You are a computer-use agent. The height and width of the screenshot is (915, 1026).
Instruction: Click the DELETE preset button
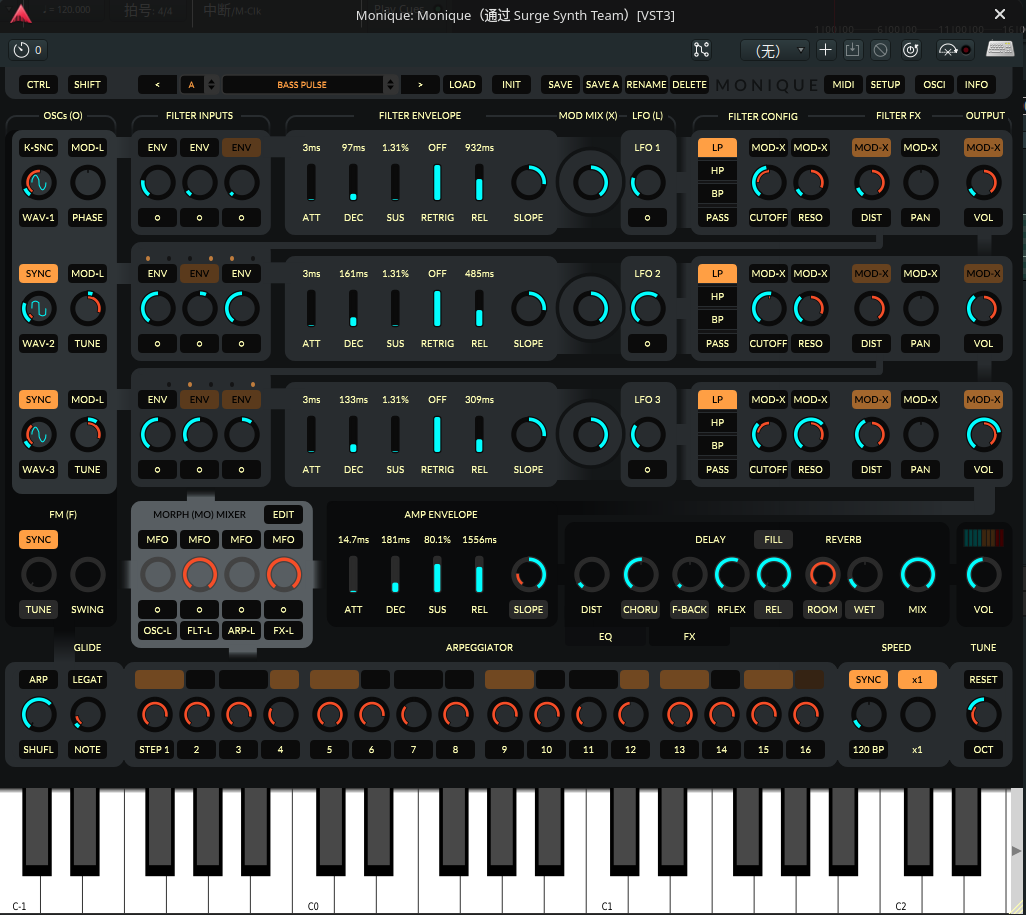tap(689, 84)
